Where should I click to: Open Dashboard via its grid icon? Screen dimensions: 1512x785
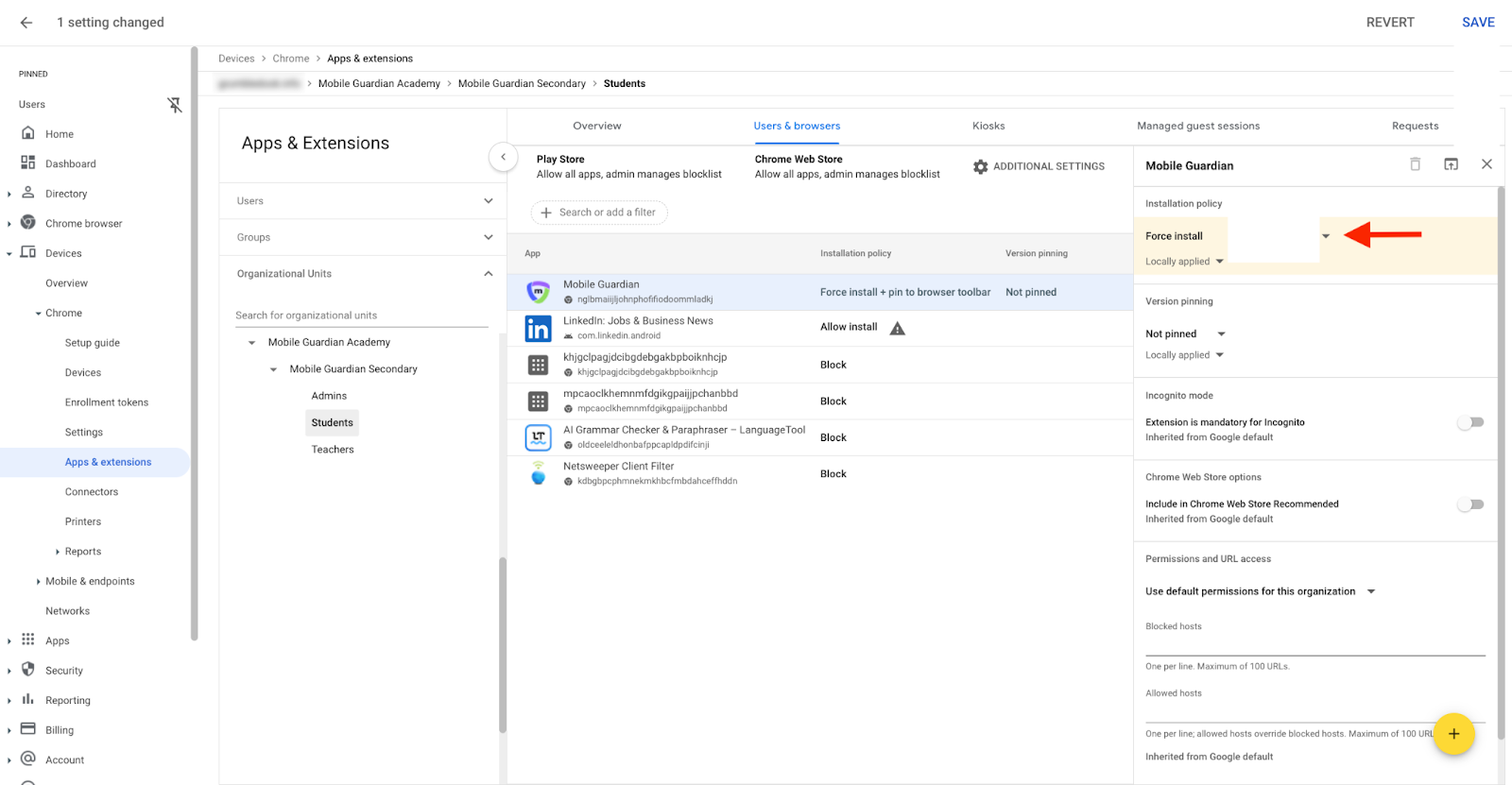coord(28,163)
